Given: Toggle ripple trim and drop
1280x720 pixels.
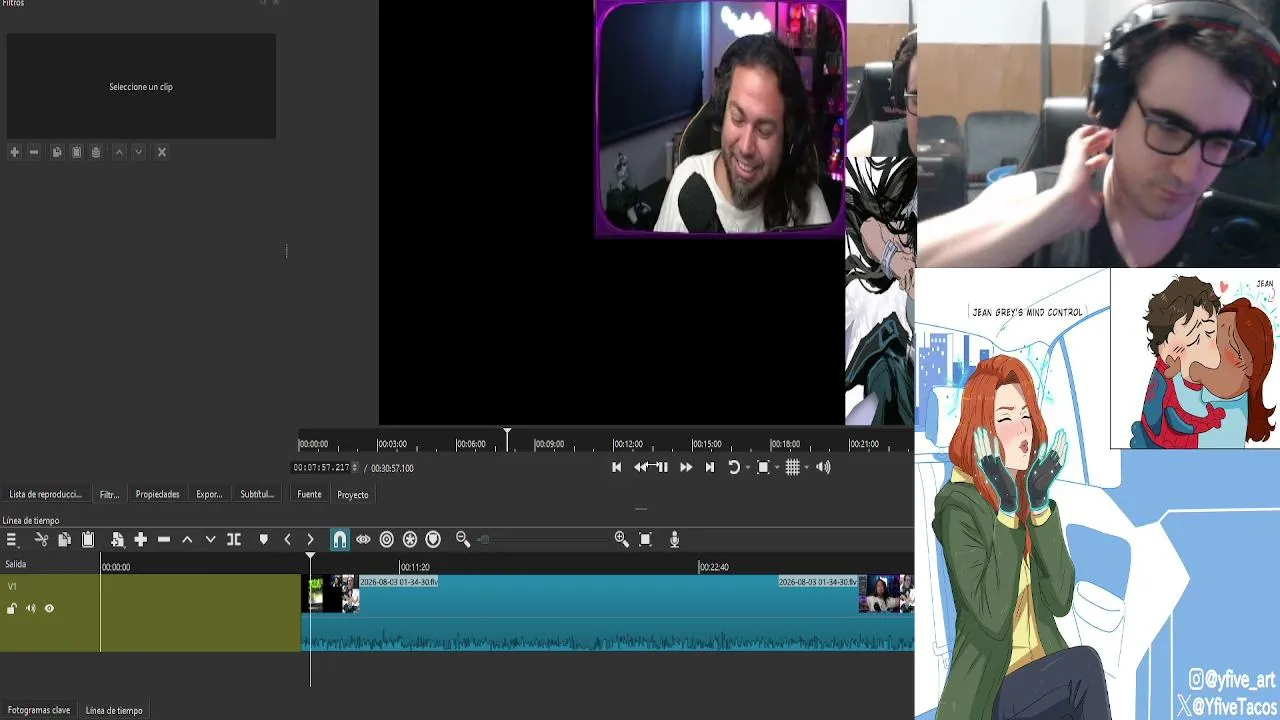Looking at the screenshot, I should coord(387,539).
